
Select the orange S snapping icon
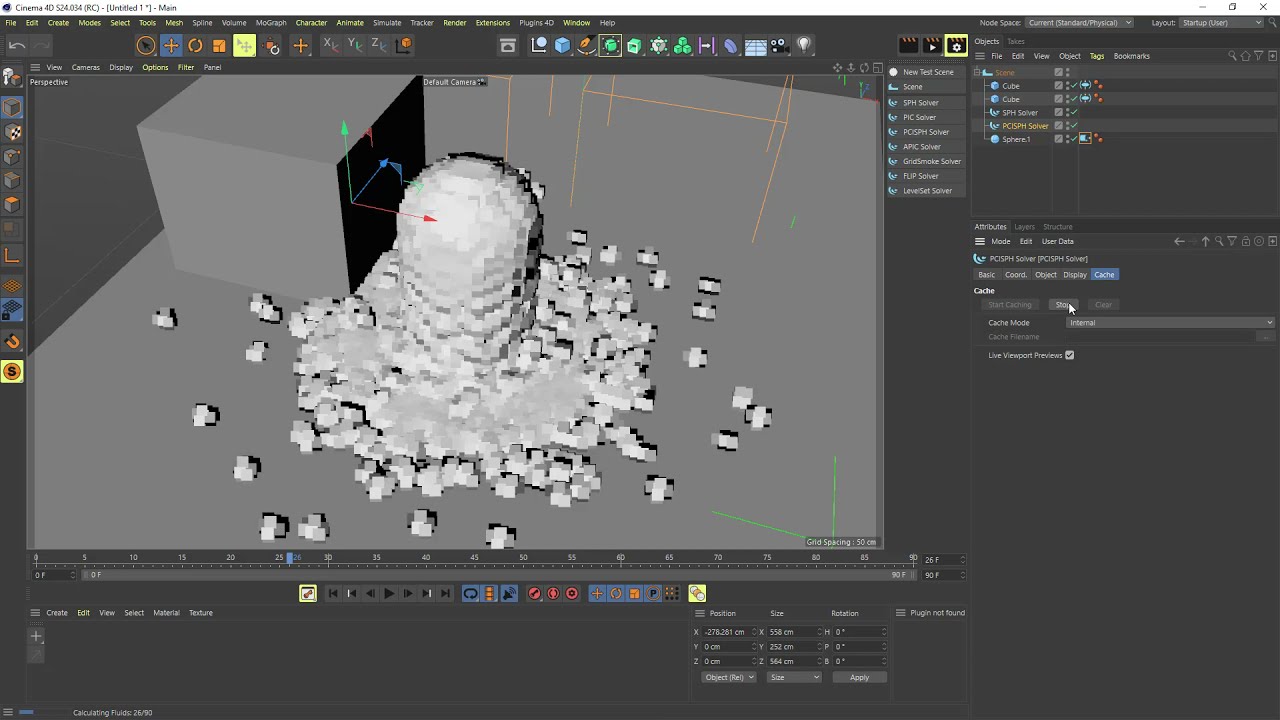pos(12,372)
